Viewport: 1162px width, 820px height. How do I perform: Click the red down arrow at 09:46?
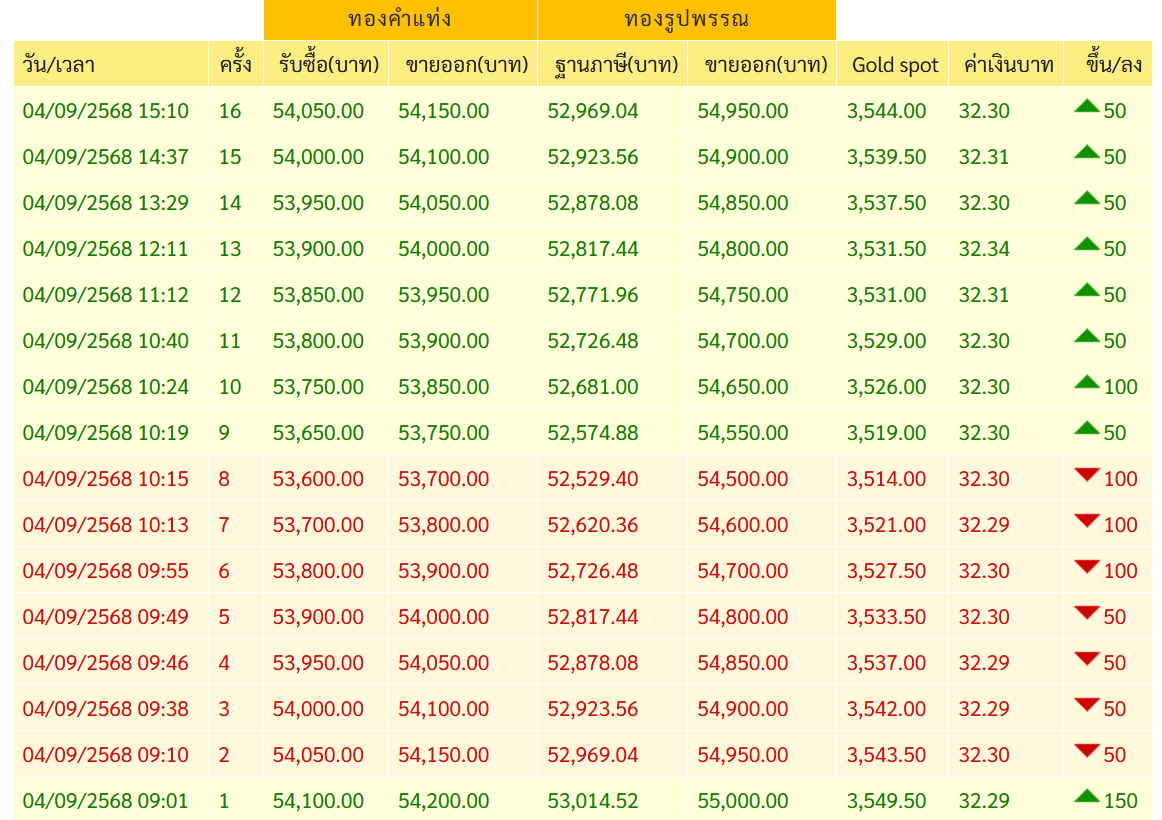pos(1086,659)
